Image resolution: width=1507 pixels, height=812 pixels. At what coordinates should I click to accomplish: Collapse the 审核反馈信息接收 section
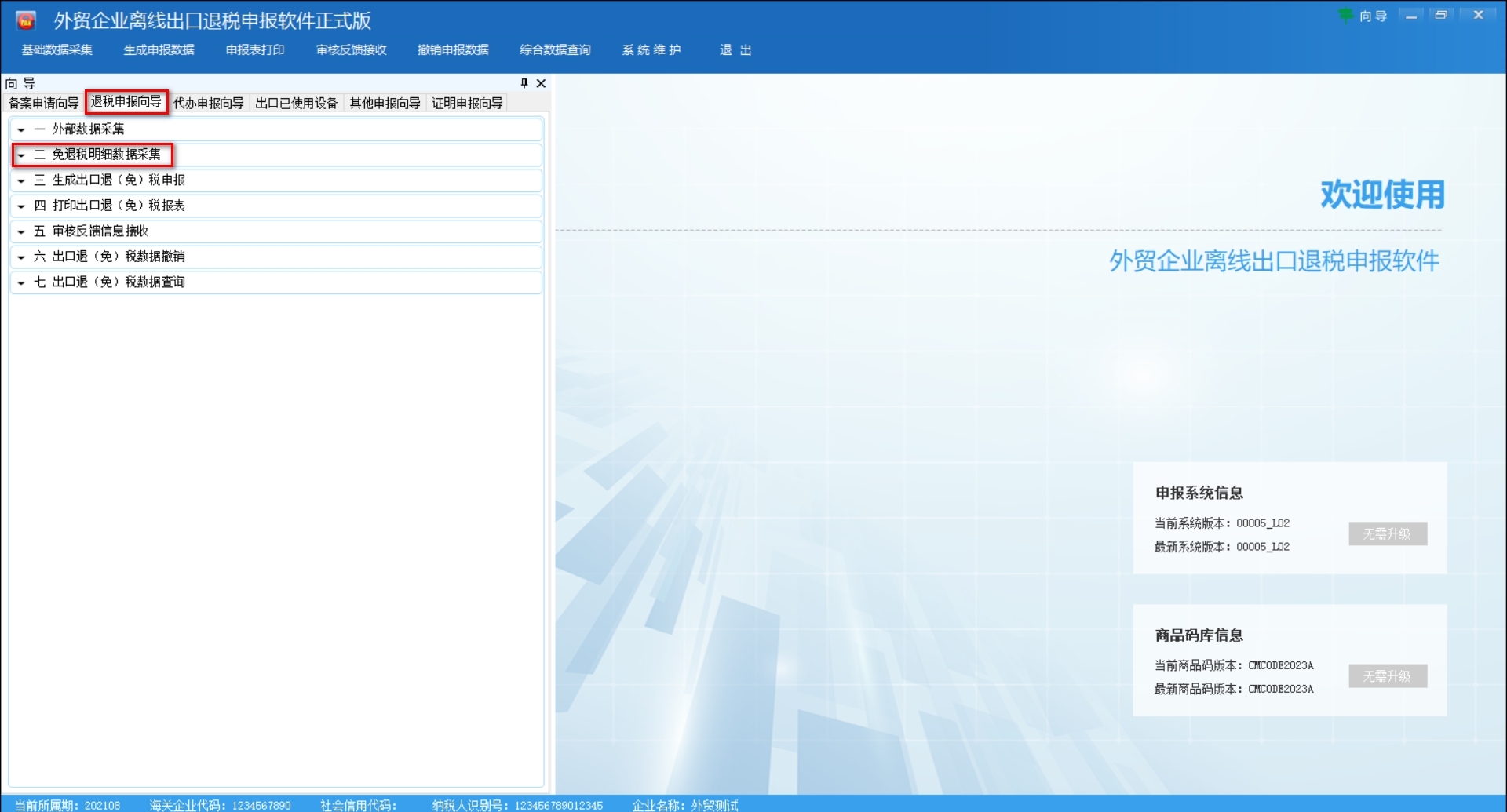21,231
